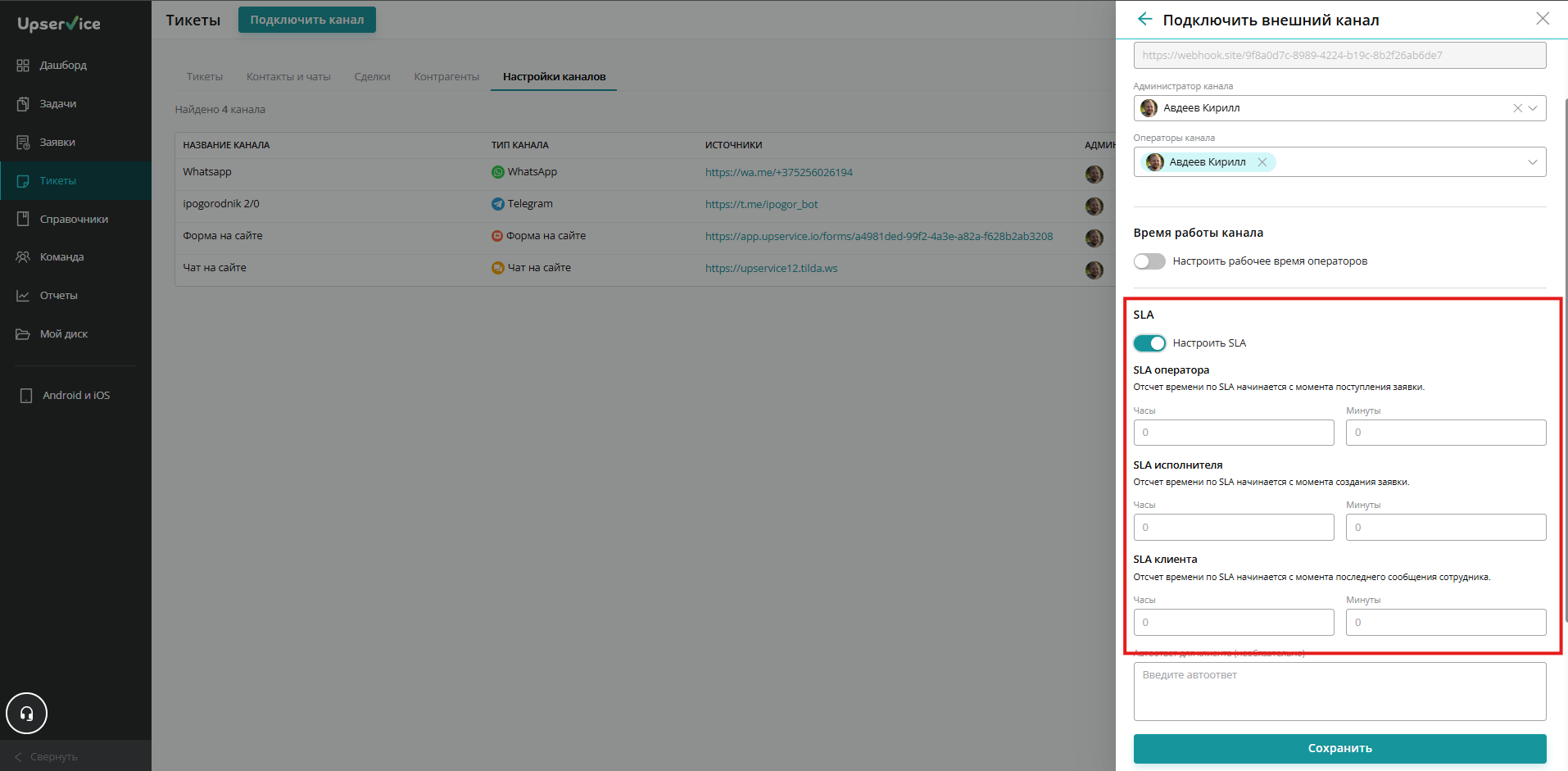Image resolution: width=1568 pixels, height=771 pixels.
Task: Open the t.me/ipogor_bot link
Action: (x=762, y=205)
